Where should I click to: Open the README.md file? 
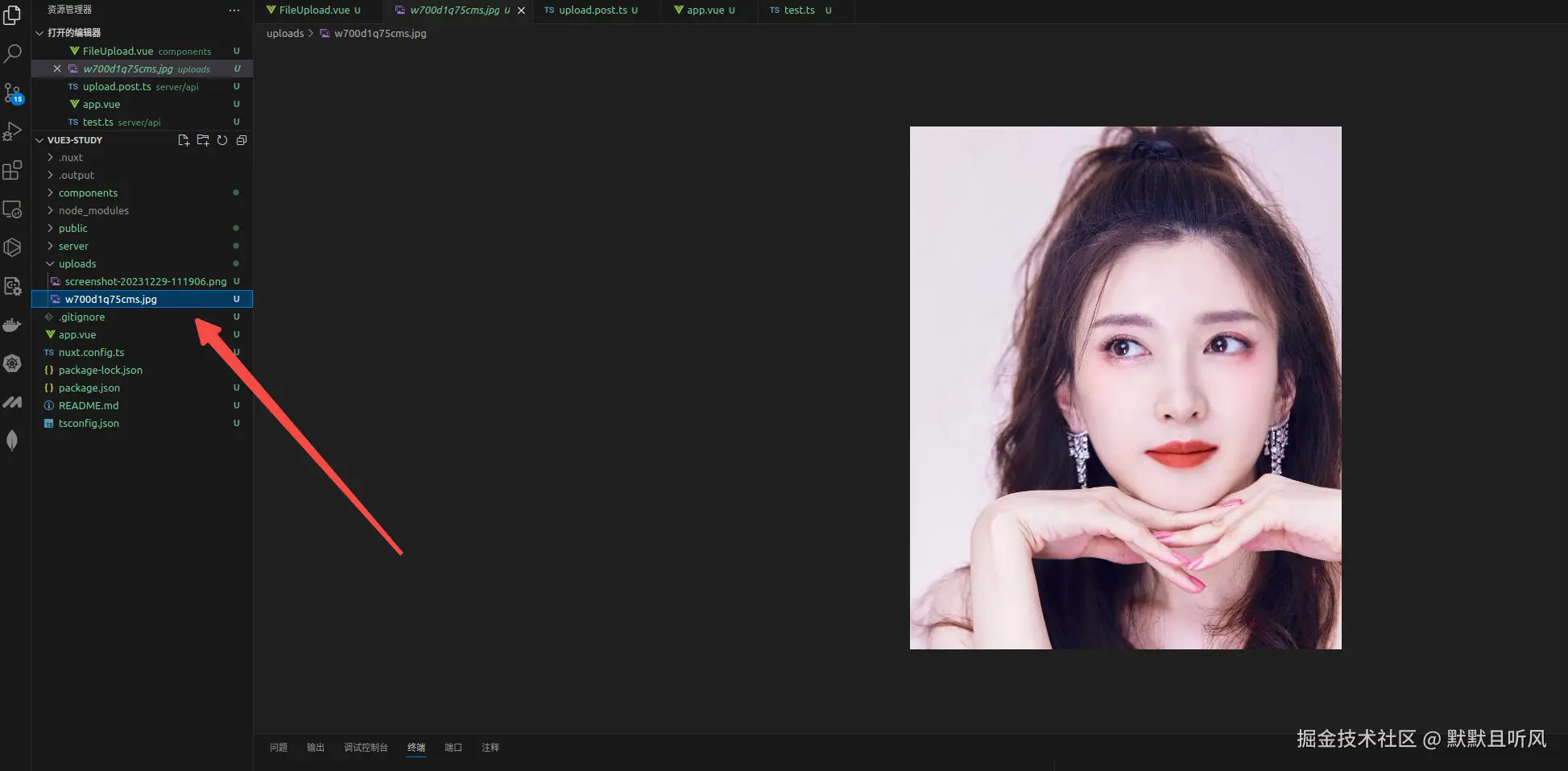pyautogui.click(x=89, y=405)
